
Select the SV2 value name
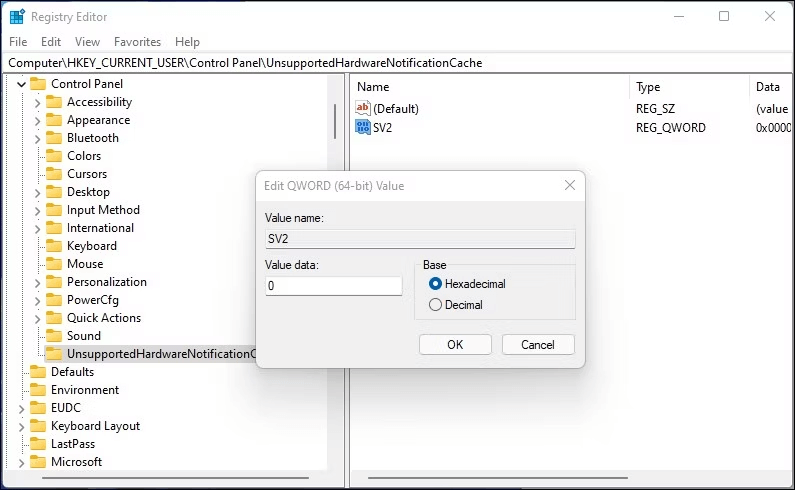point(382,128)
